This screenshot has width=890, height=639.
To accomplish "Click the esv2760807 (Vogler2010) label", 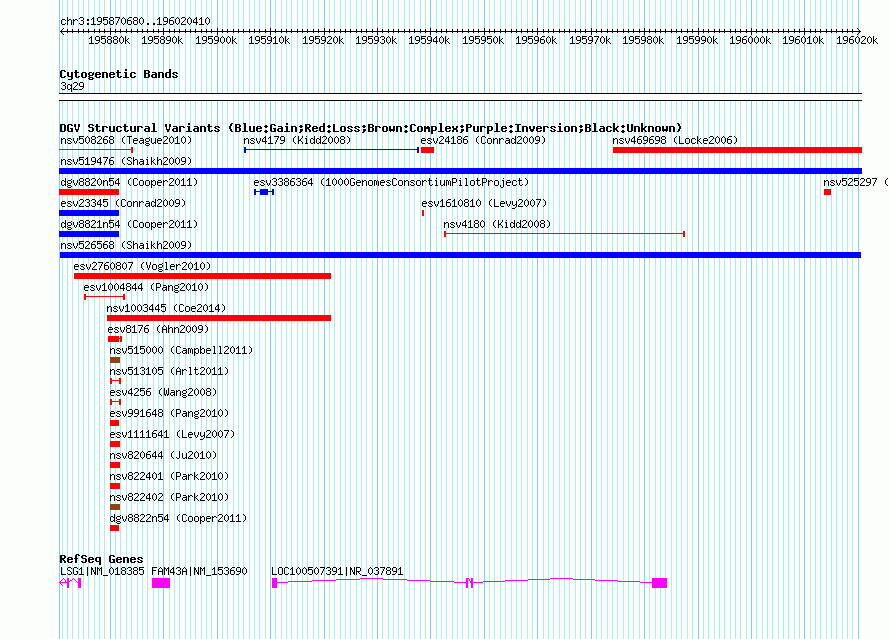I will (x=142, y=266).
